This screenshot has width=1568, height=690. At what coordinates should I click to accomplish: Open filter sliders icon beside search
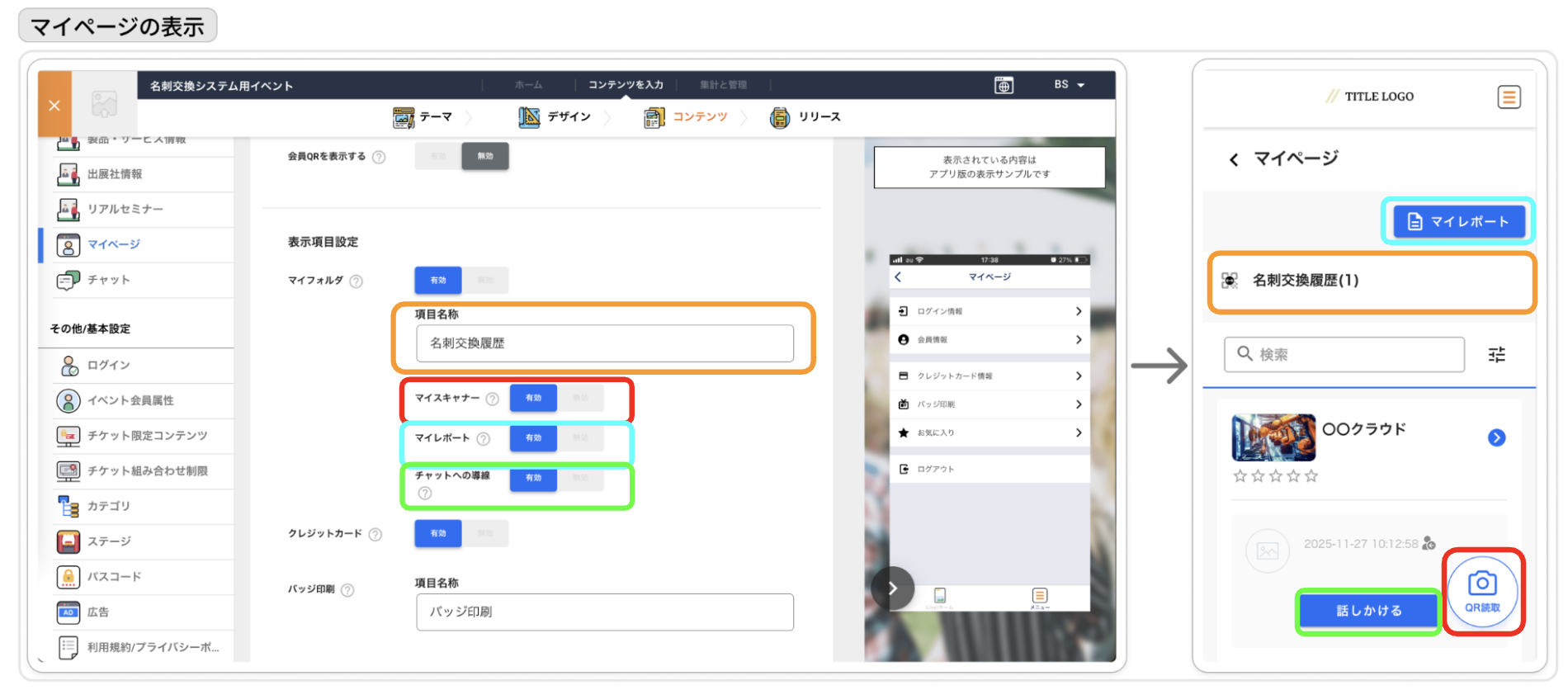tap(1497, 355)
